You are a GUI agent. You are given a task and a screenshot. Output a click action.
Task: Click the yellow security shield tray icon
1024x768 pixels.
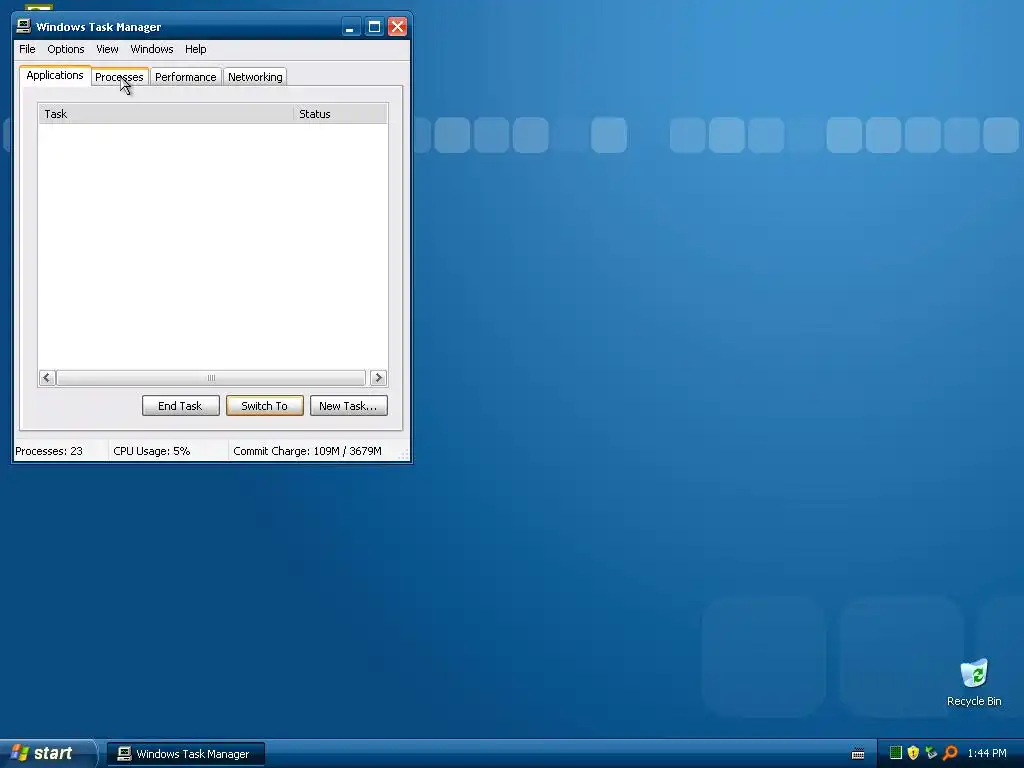[x=913, y=753]
